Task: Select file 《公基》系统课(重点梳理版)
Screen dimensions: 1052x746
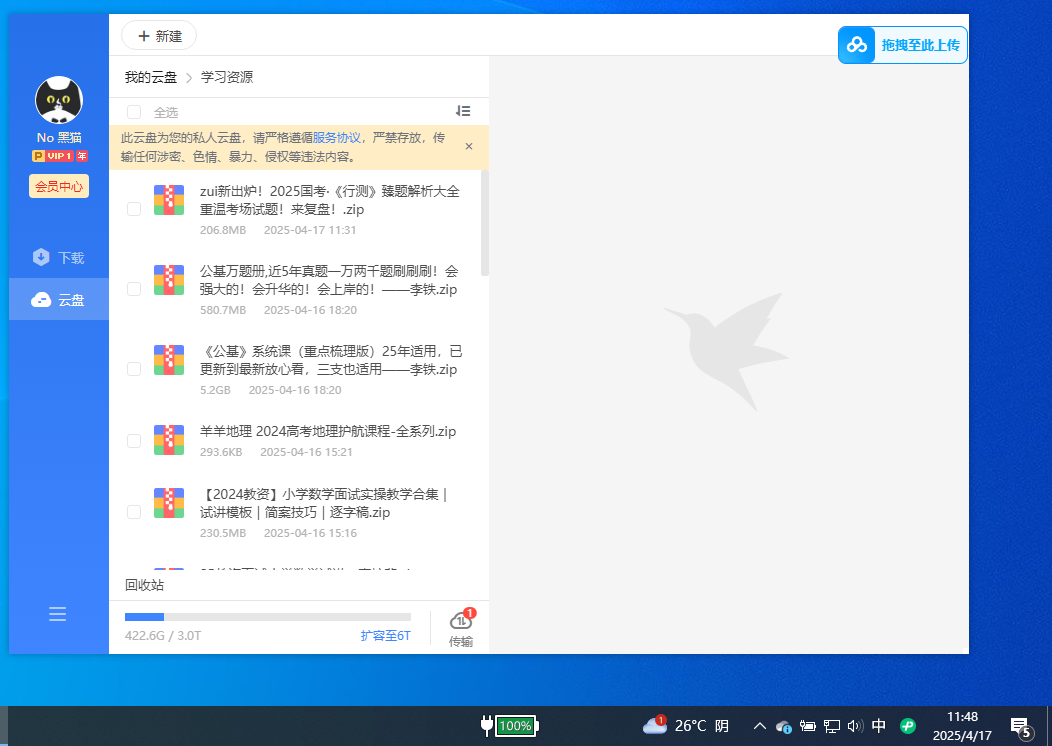Action: click(x=331, y=360)
